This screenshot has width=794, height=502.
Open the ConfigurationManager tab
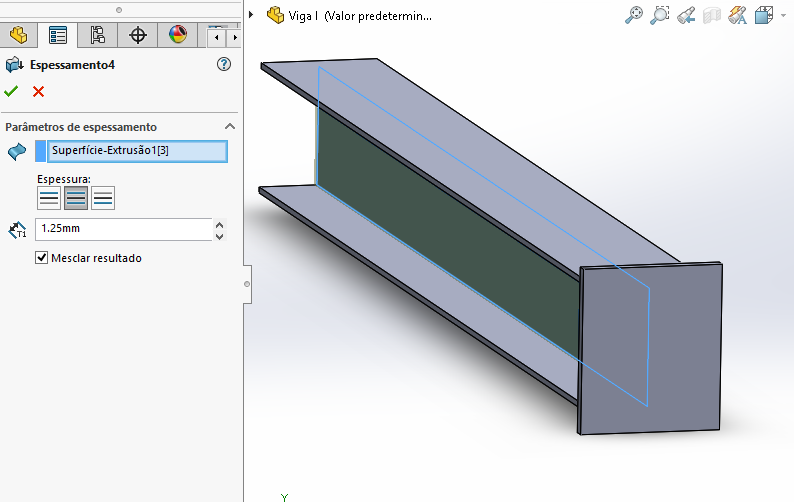pos(98,35)
